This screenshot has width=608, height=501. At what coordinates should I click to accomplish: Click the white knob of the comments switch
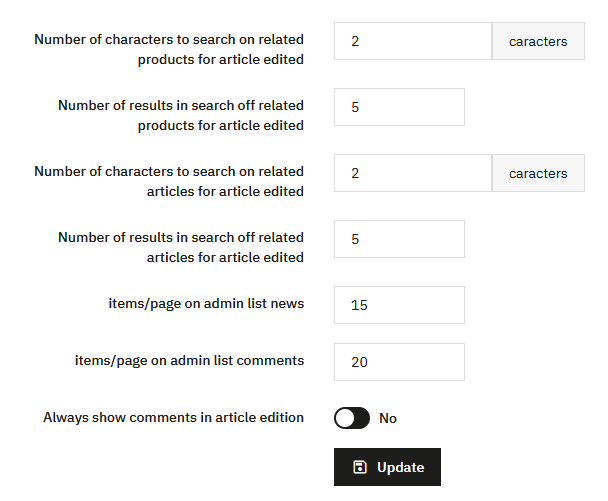click(x=345, y=418)
